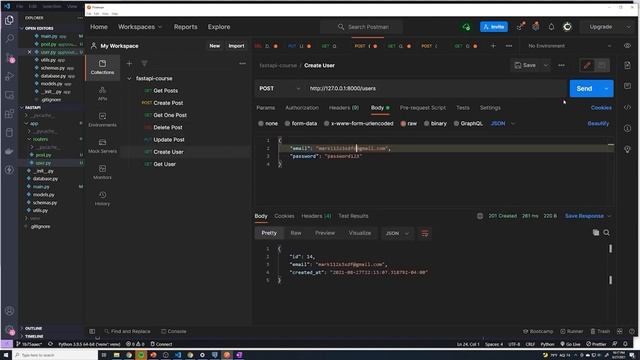Screen dimensions: 640x360
Task: Open the response JSON format dropdown
Action: [397, 233]
